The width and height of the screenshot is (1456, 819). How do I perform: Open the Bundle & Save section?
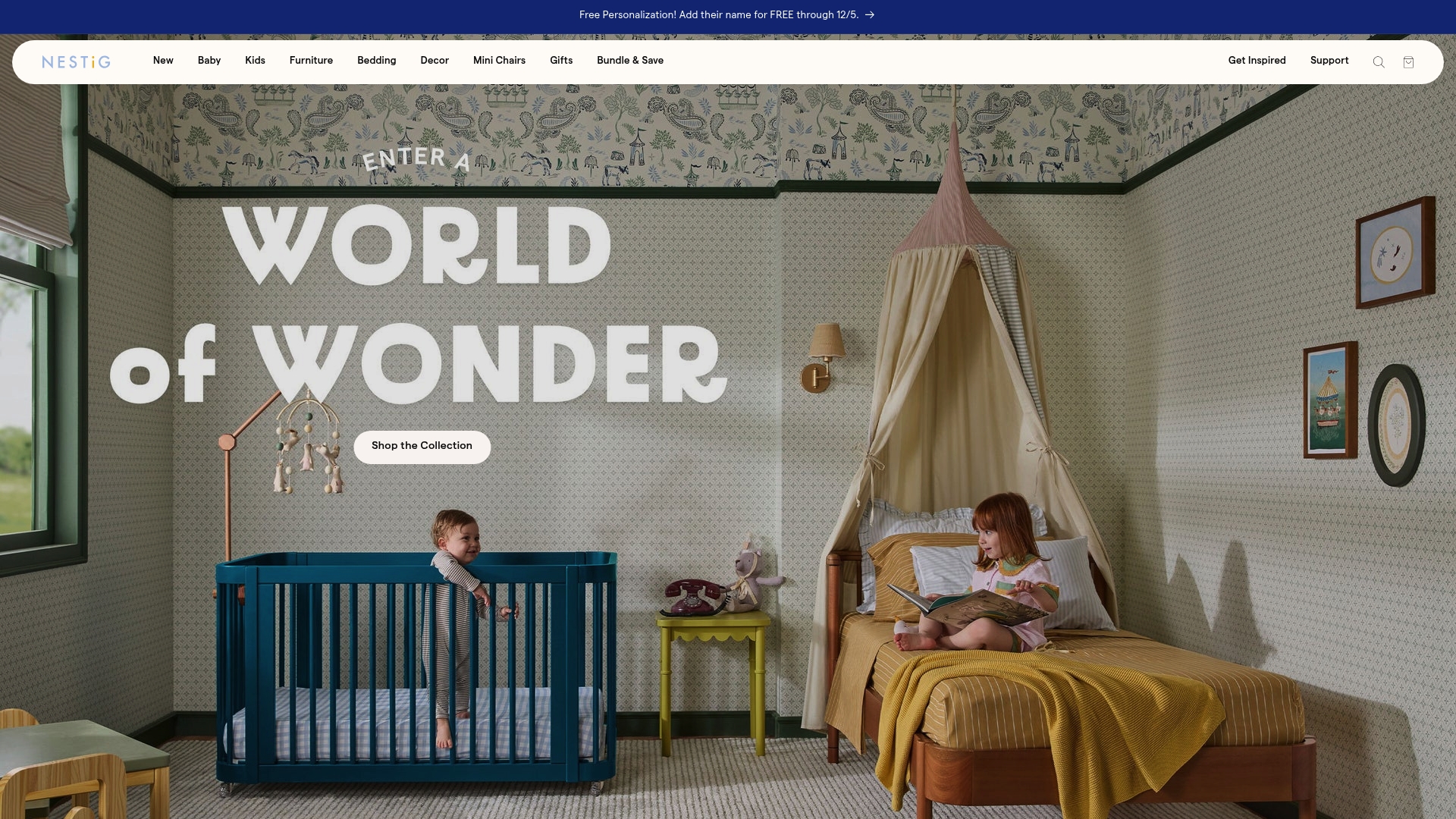tap(630, 61)
